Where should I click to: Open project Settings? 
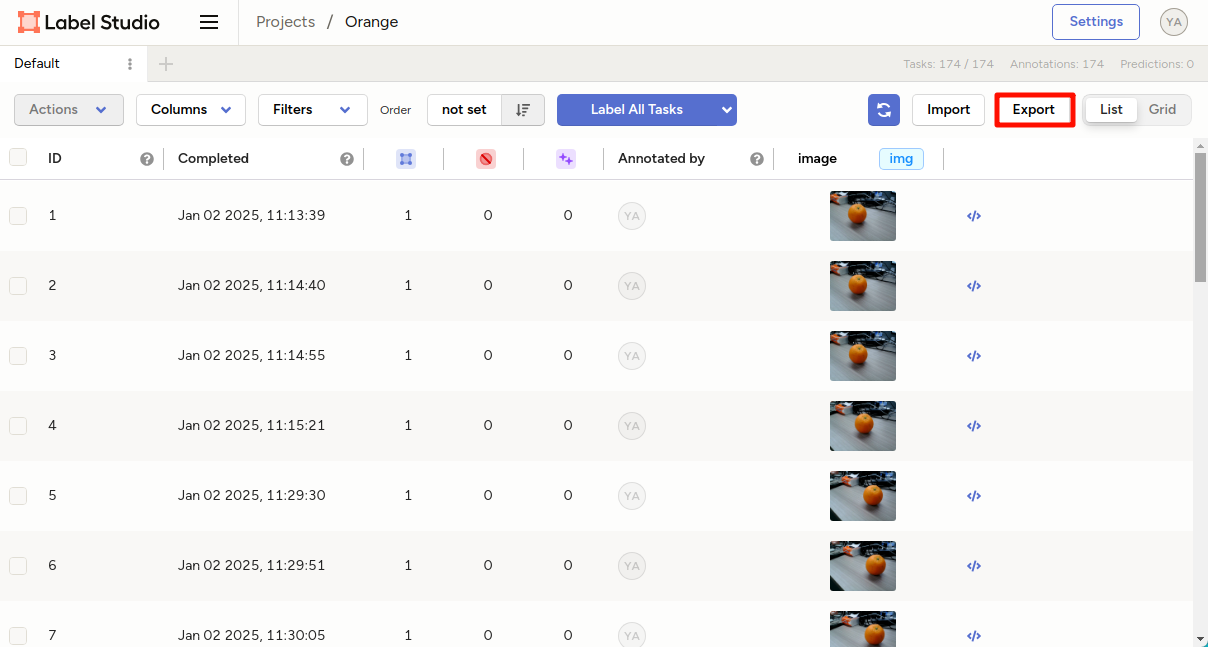tap(1096, 22)
